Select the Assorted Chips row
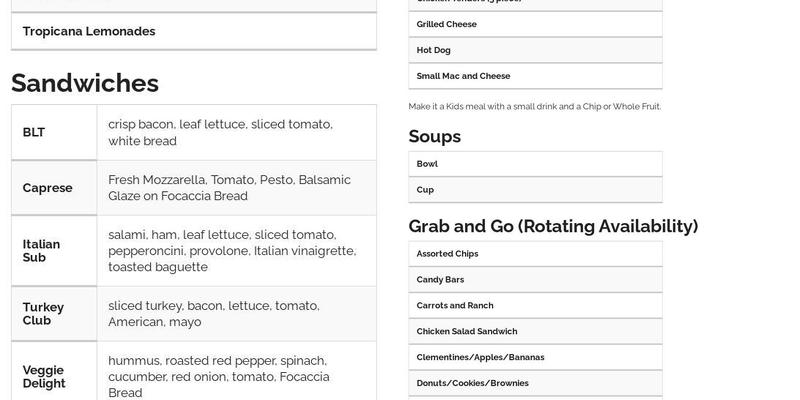Viewport: 800px width, 400px height. [x=535, y=254]
